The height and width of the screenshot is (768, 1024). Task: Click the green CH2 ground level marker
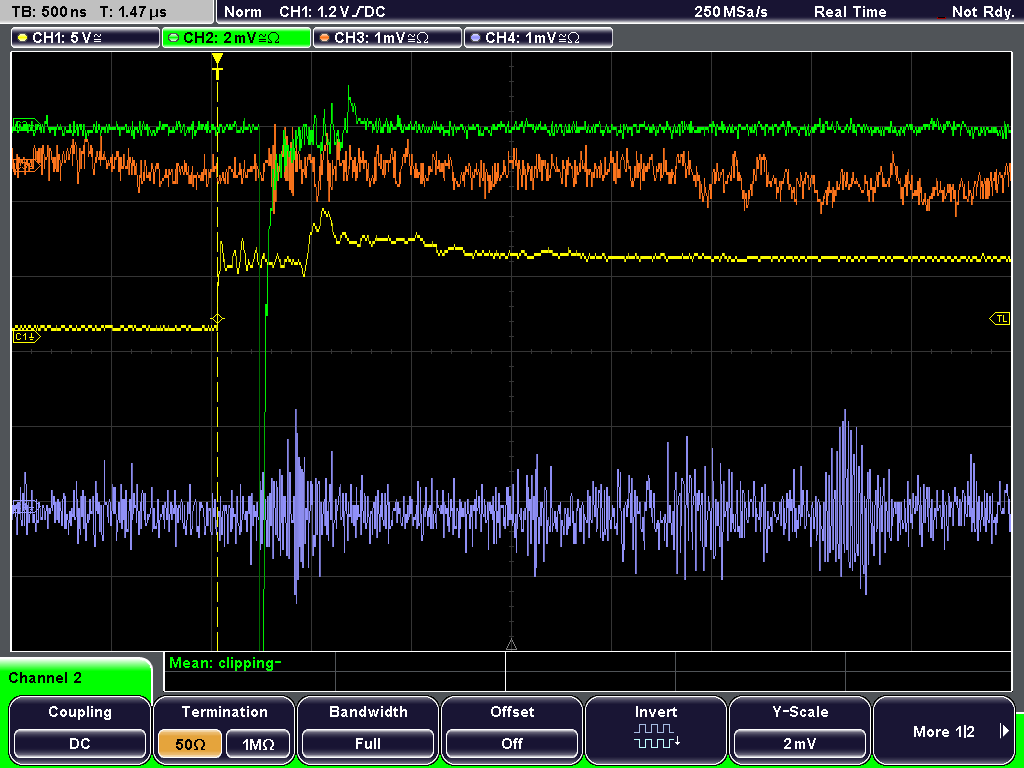[x=26, y=124]
